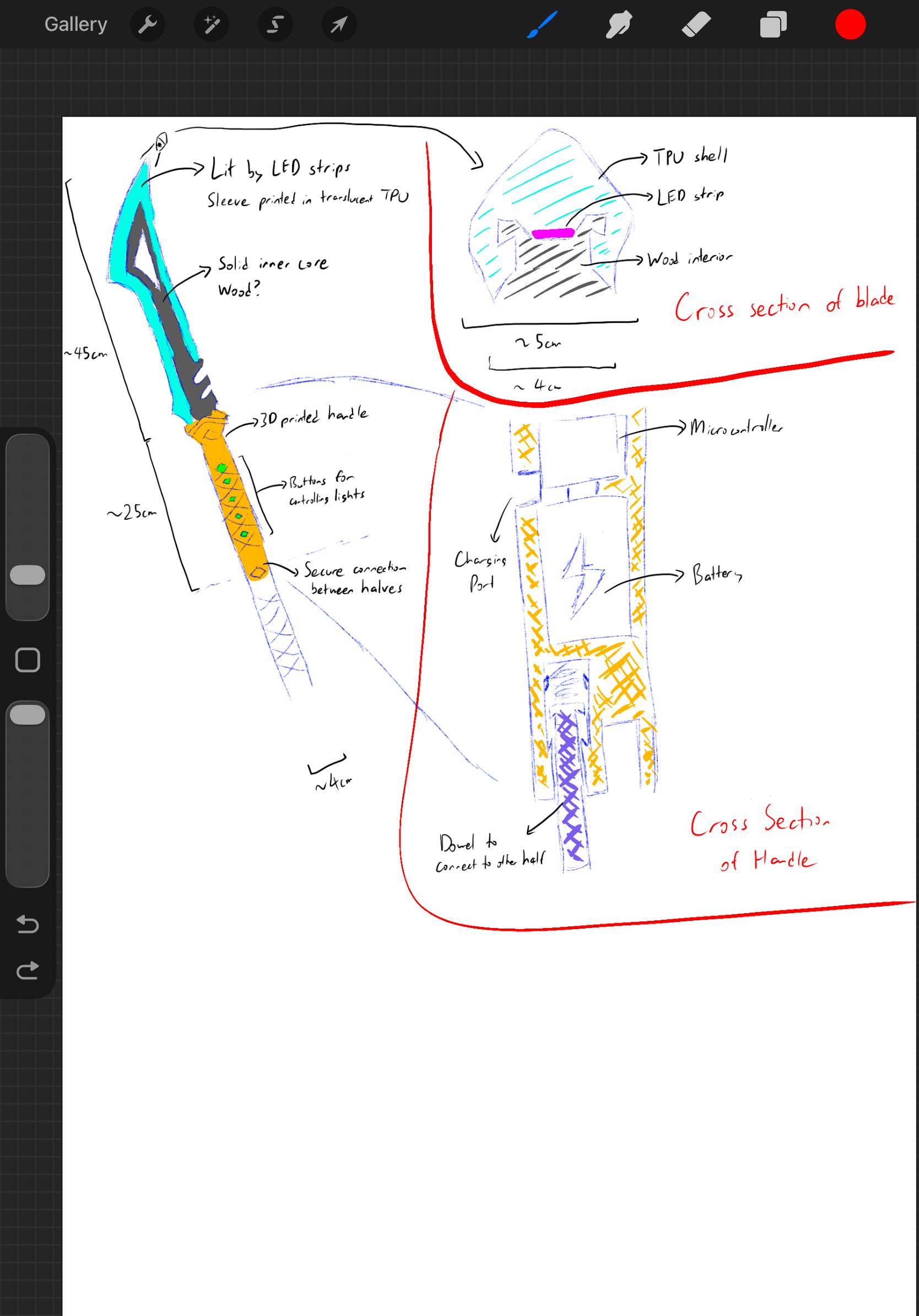The image size is (919, 1316).
Task: Click the '3D printed handle' annotation
Action: [314, 416]
